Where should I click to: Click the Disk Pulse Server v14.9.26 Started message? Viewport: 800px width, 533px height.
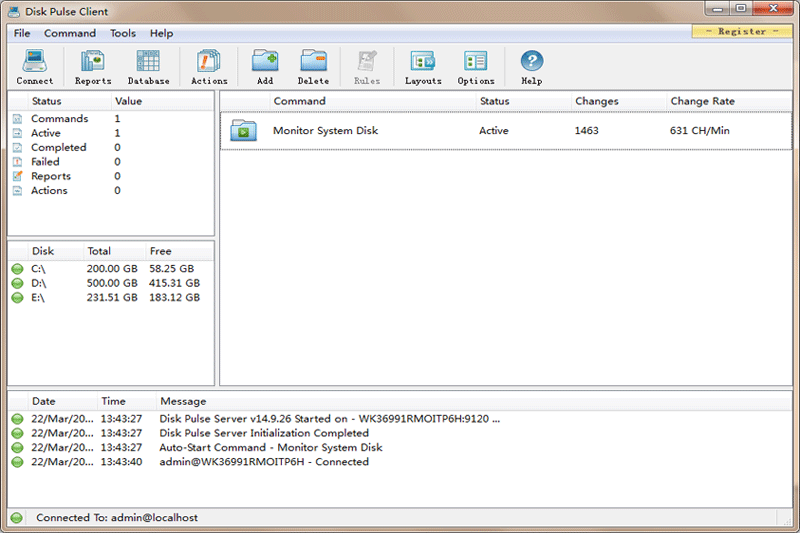pyautogui.click(x=330, y=419)
